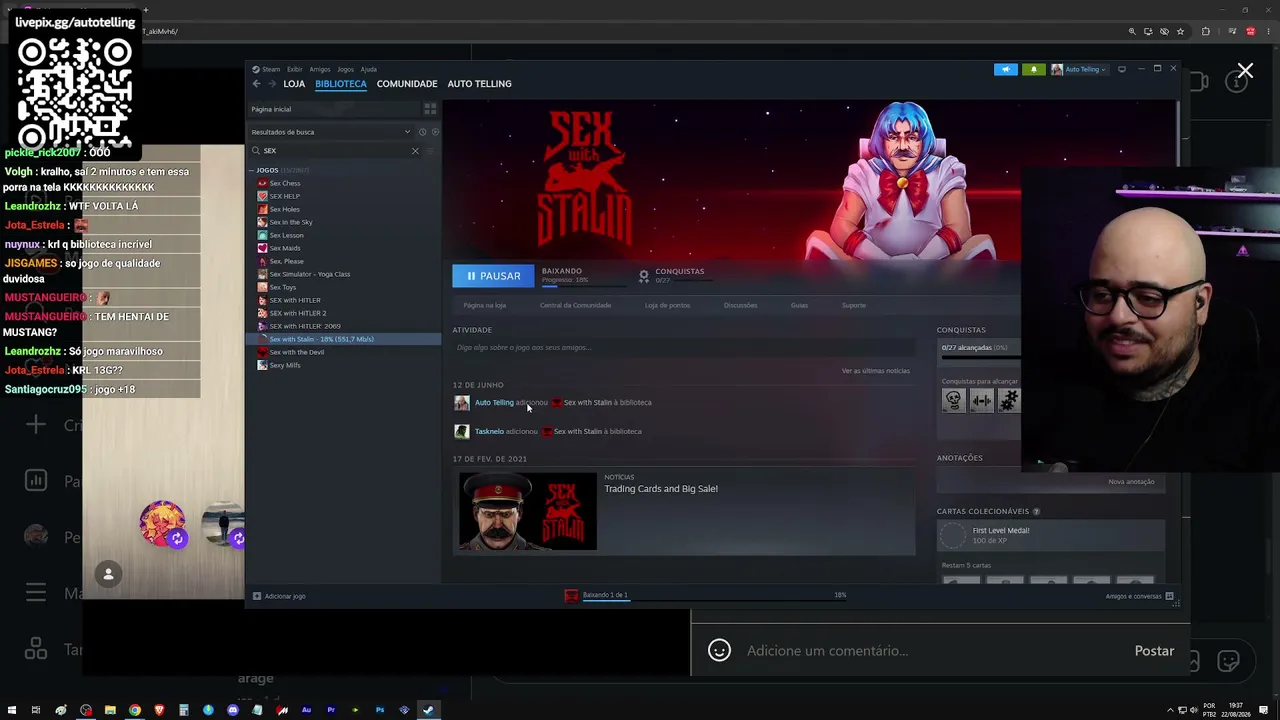Click Adicionar jogo at the bottom
1280x720 pixels.
[279, 596]
